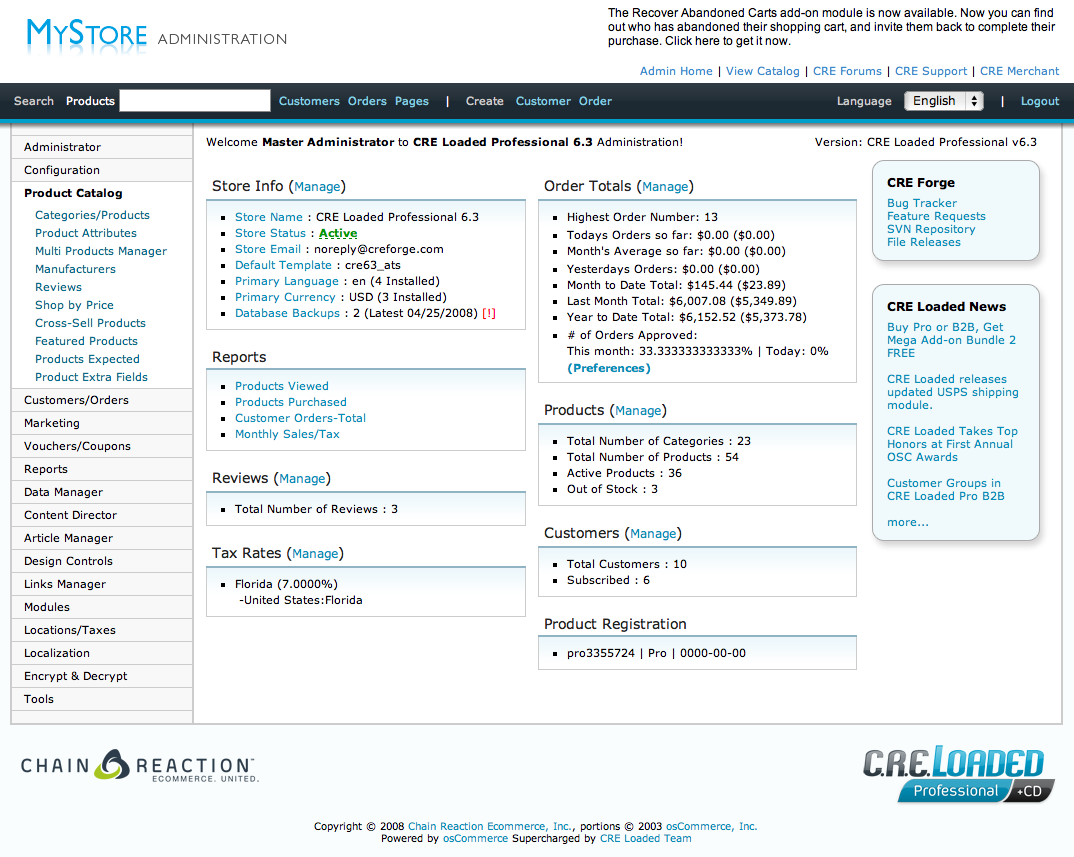Open Cross-Sell Products in the sidebar

click(x=90, y=323)
